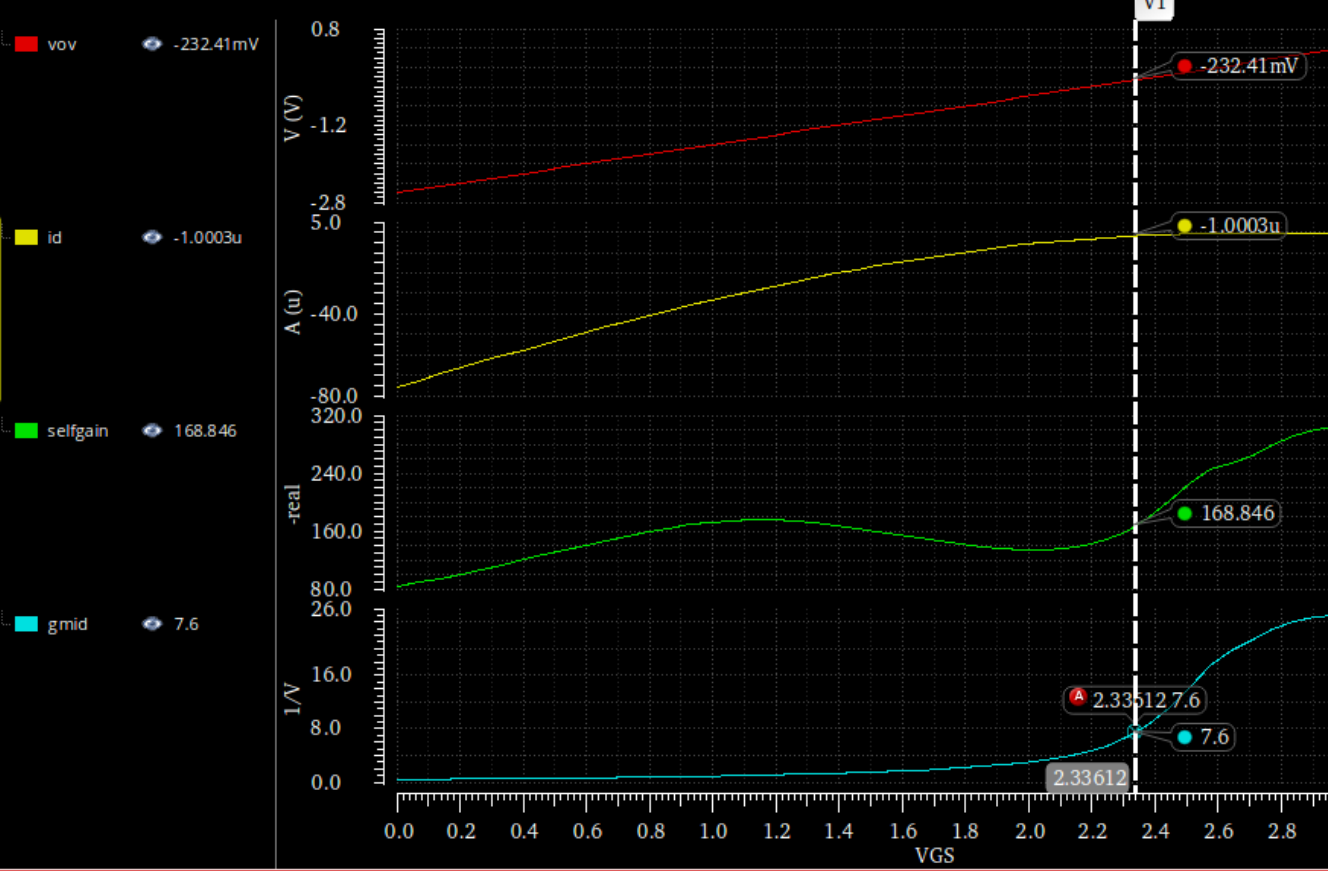
Task: Click the cyan marker dot showing 7.6
Action: (x=1185, y=738)
